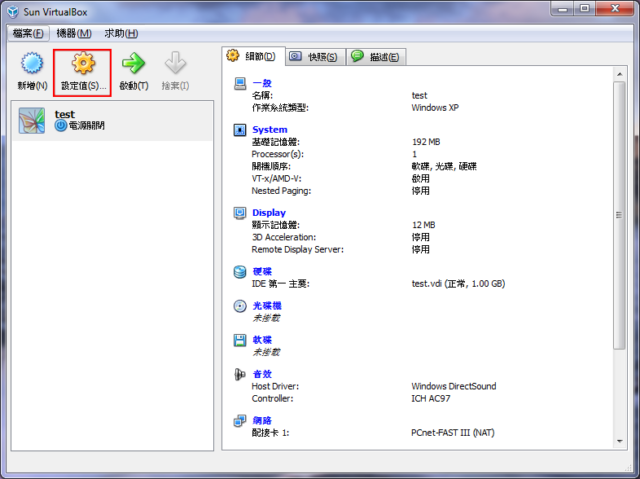640x479 pixels.
Task: Open the Display settings link
Action: (x=269, y=213)
